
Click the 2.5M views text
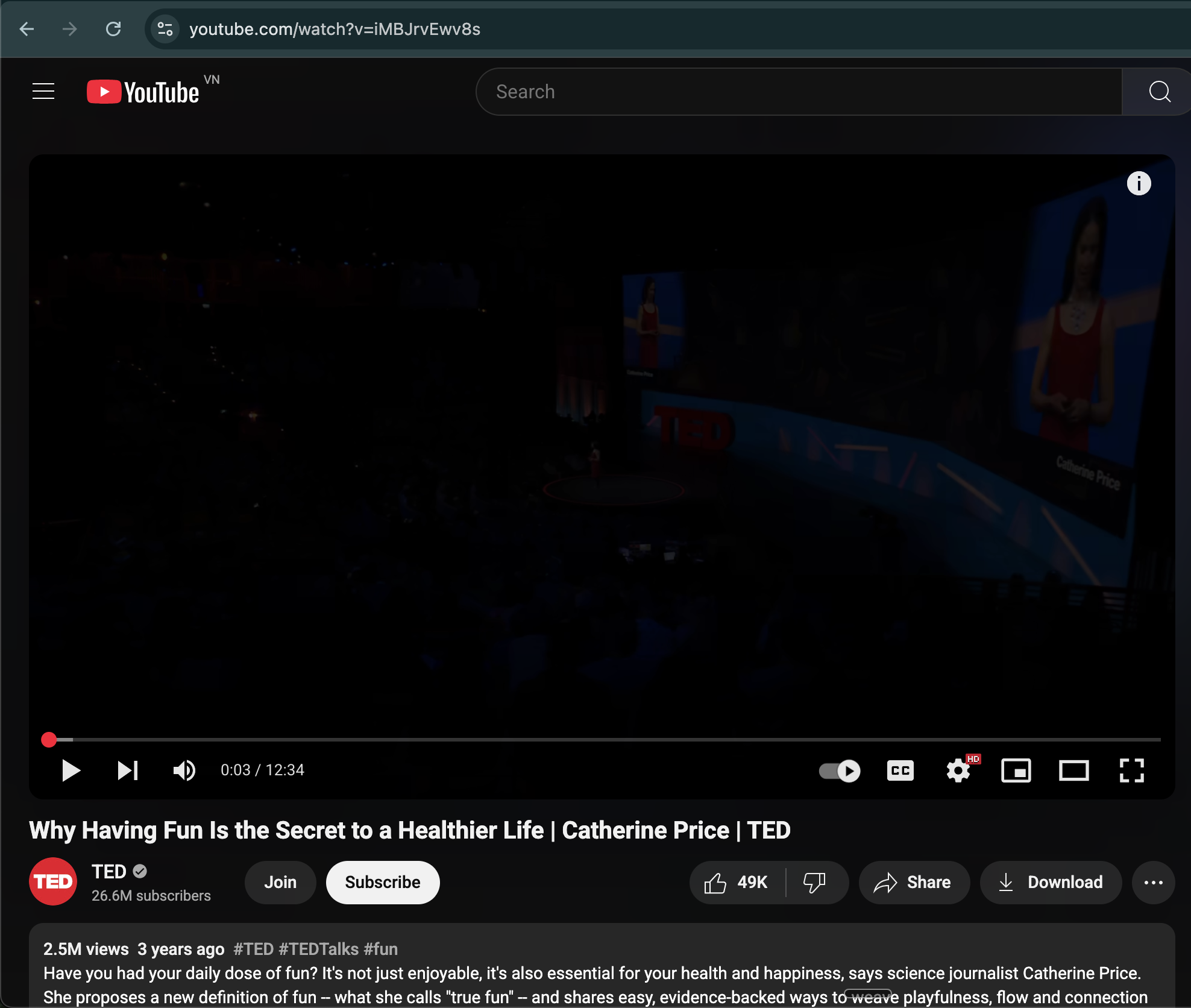click(x=86, y=949)
